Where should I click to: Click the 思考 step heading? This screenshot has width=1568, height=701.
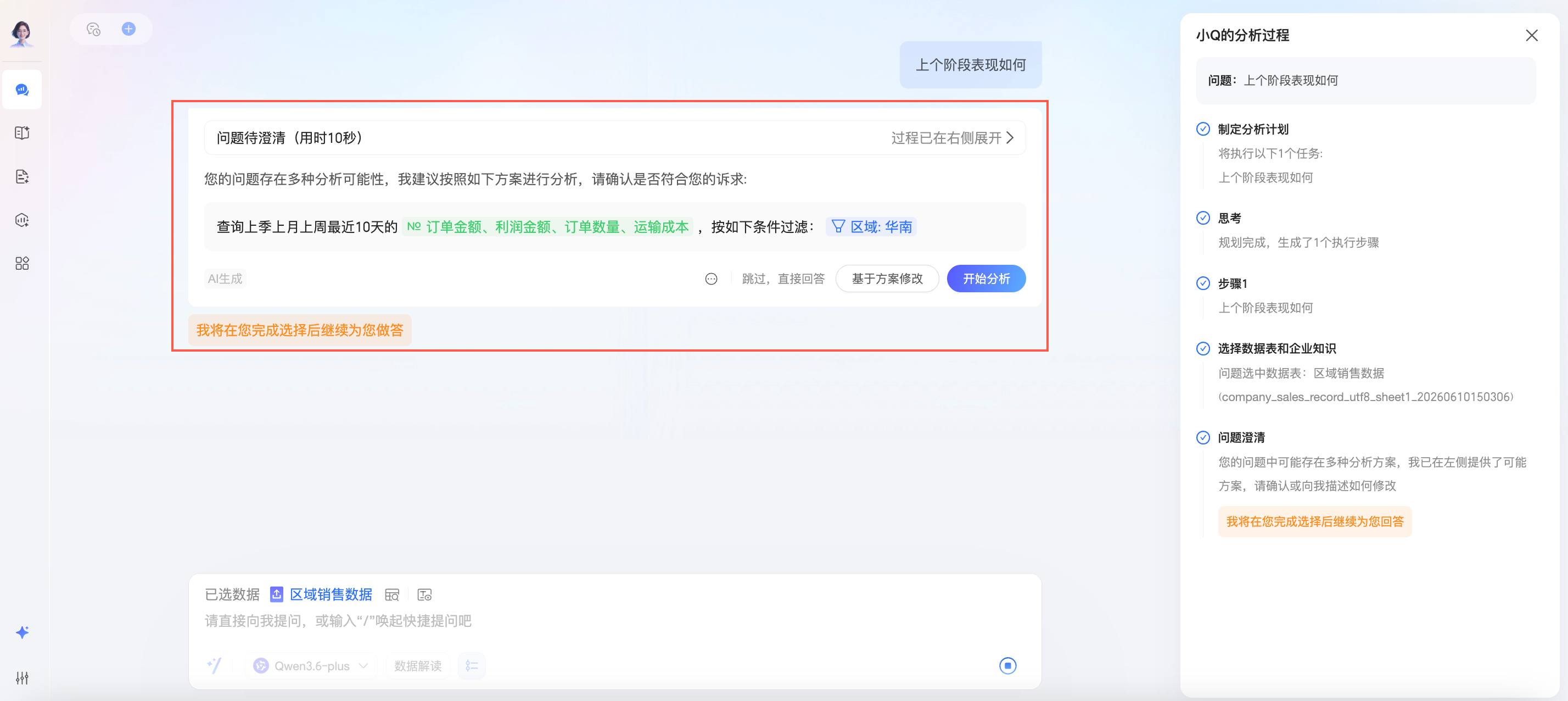tap(1229, 218)
